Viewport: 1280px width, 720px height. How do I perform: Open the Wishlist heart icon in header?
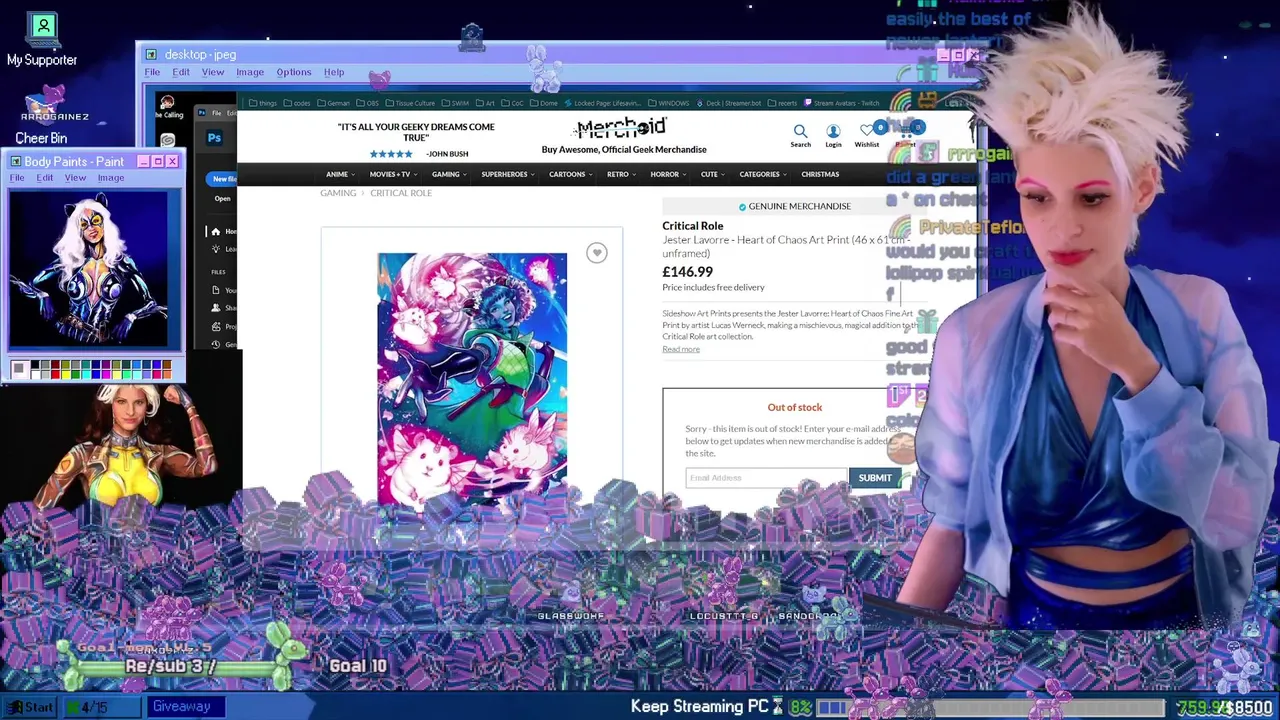tap(867, 131)
